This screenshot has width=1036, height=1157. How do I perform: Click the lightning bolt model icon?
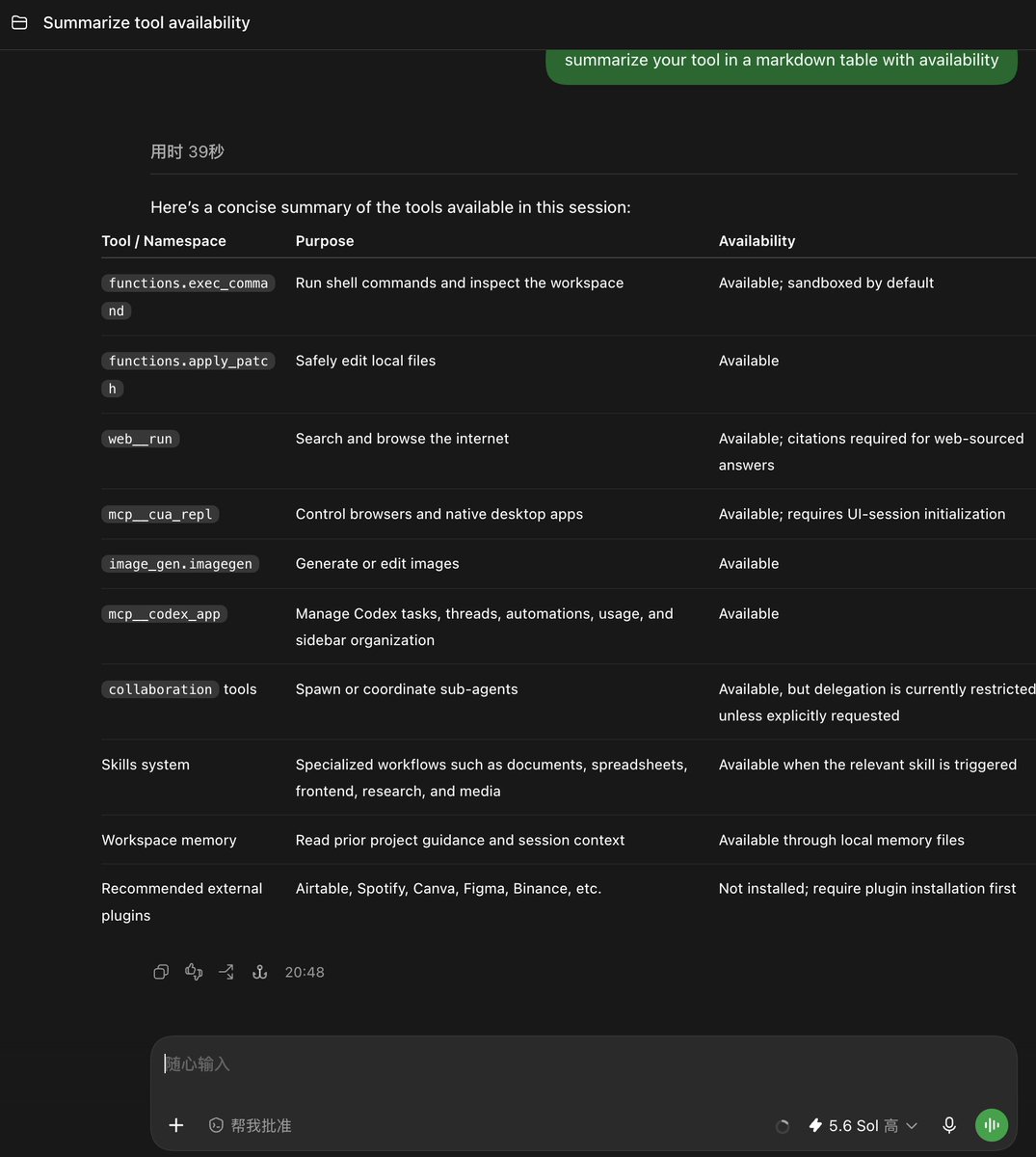click(815, 1125)
